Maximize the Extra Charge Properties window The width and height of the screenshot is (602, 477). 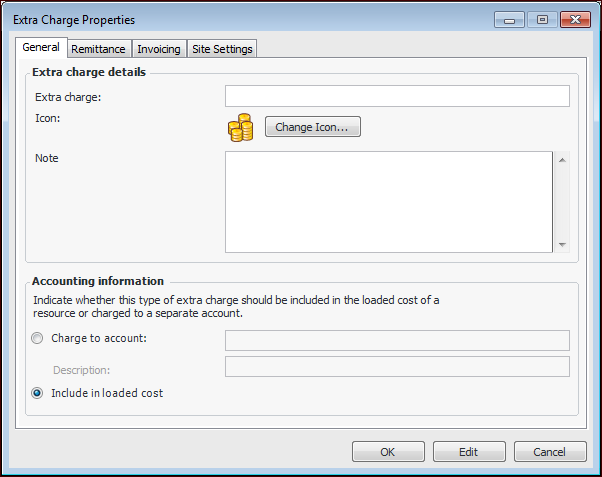[541, 19]
